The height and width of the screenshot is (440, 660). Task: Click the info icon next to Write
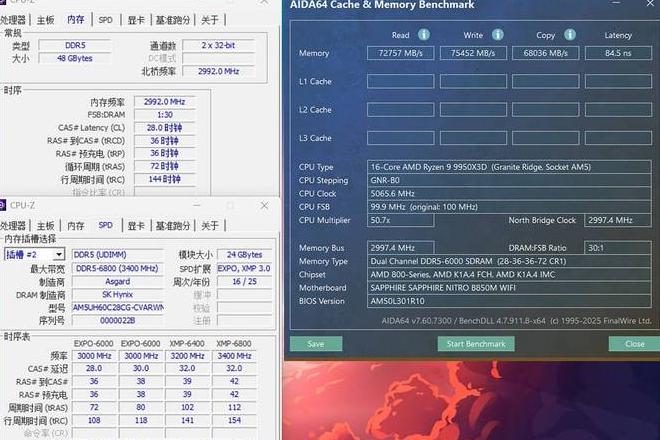point(498,35)
